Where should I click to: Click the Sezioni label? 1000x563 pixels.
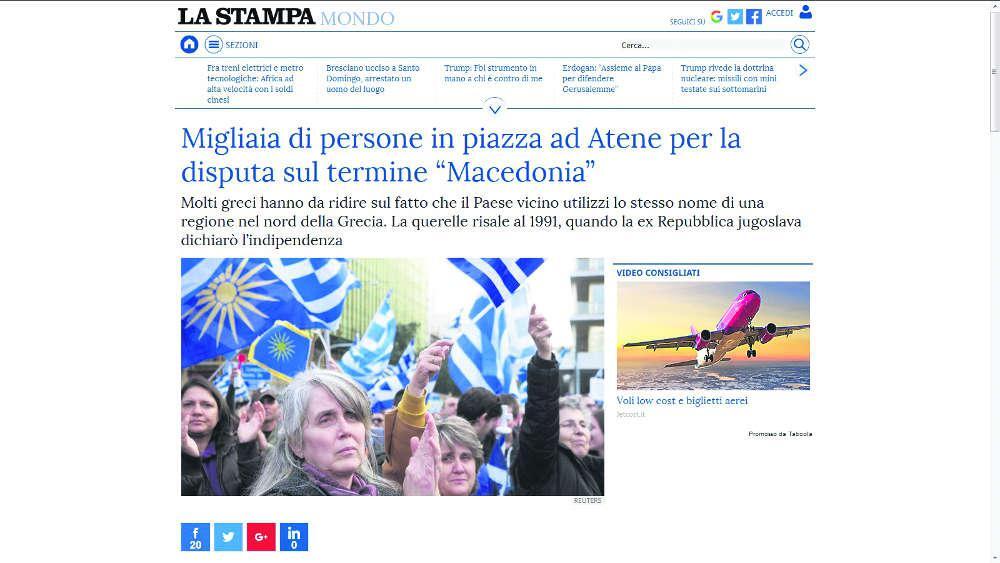point(241,45)
